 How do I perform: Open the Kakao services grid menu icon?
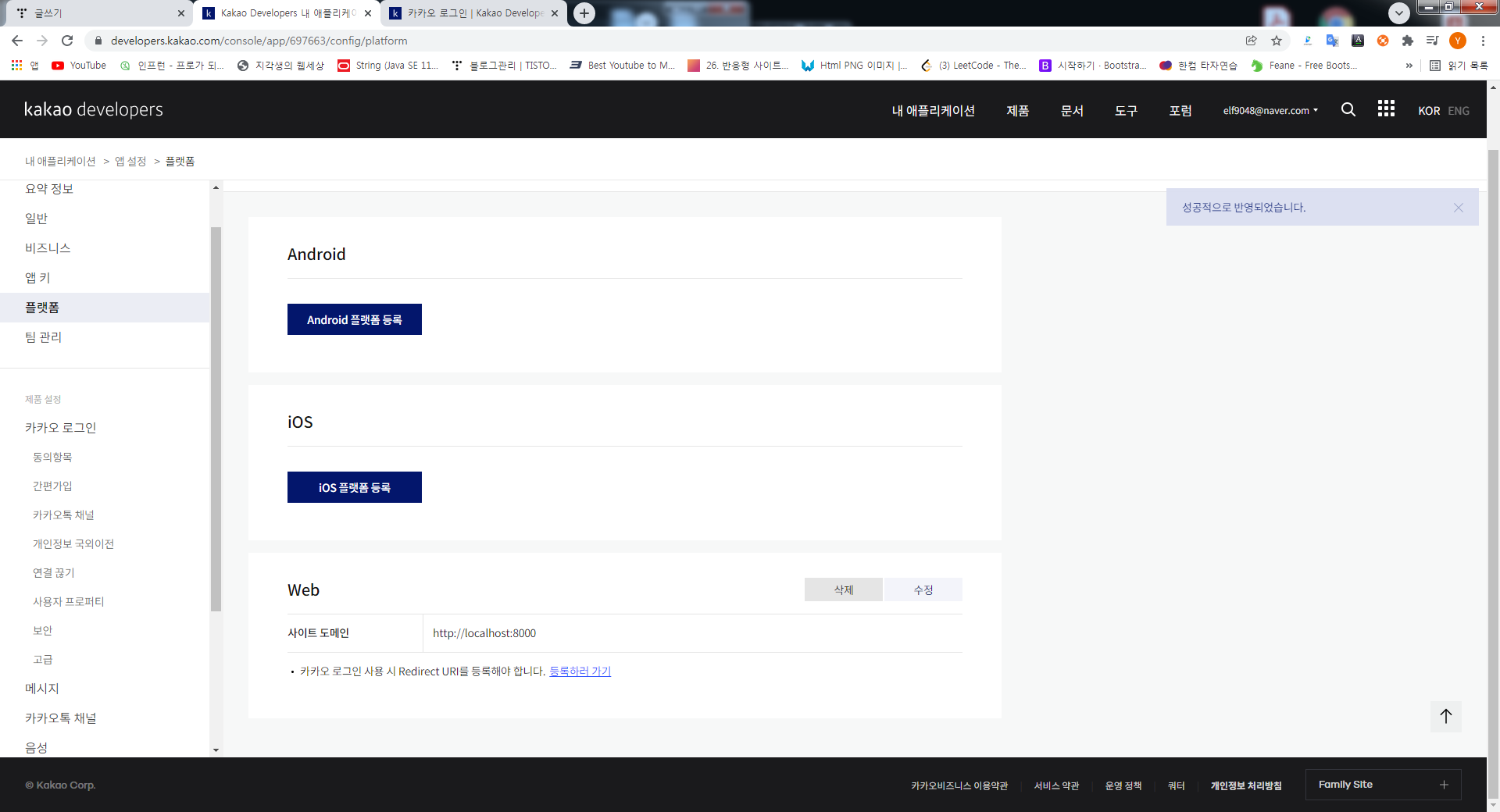[x=1386, y=109]
